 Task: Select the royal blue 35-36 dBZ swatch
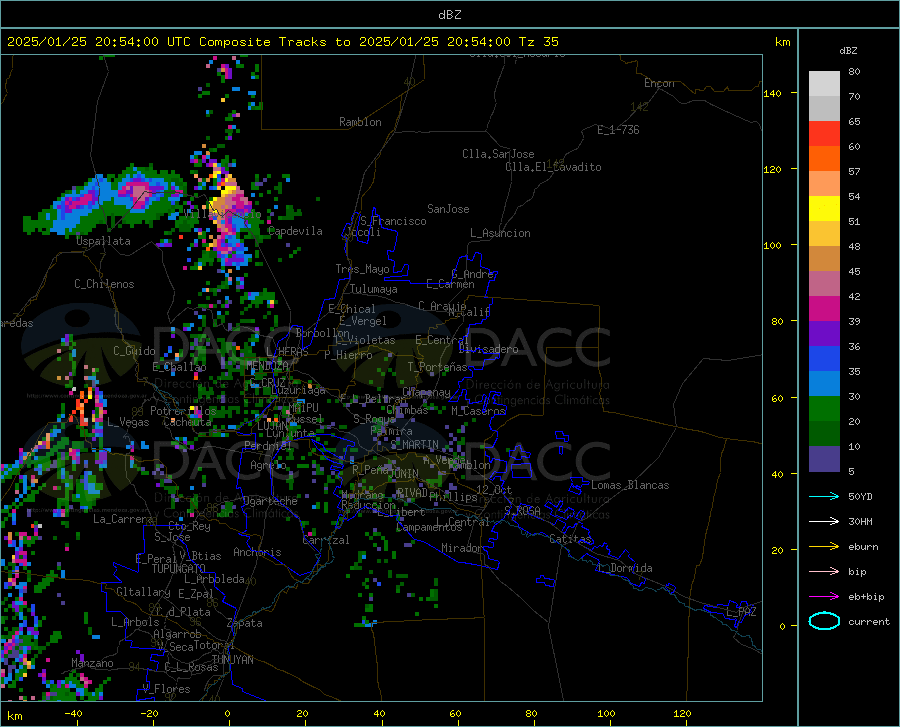tap(824, 359)
